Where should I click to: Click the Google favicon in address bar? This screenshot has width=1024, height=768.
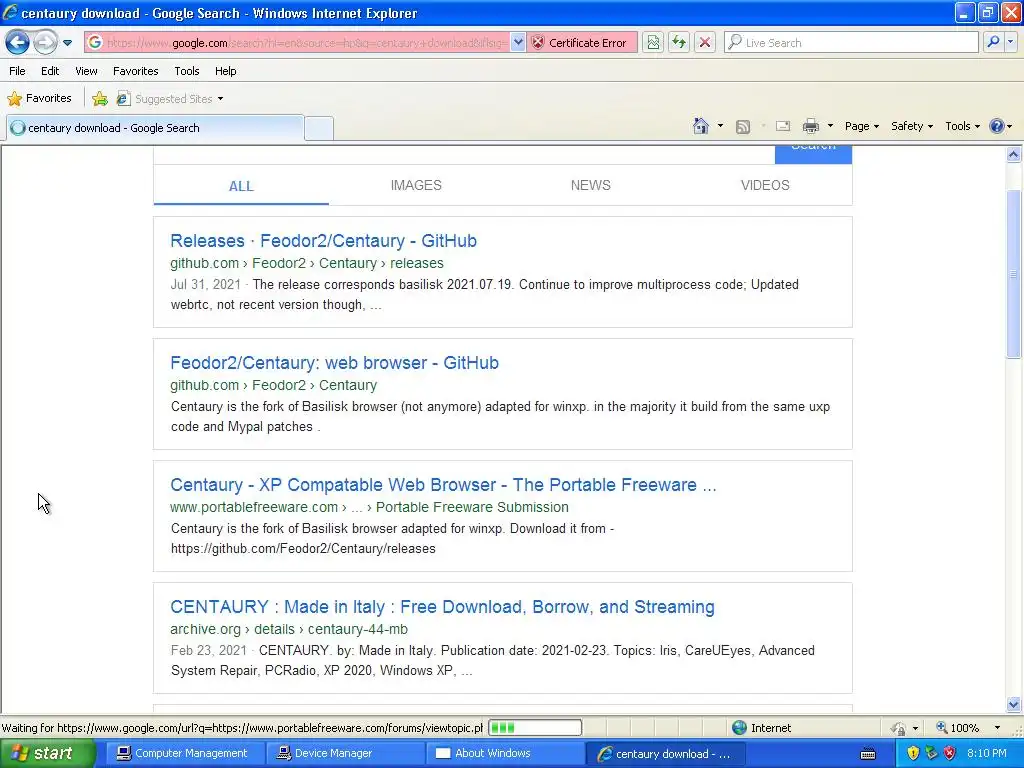(95, 42)
